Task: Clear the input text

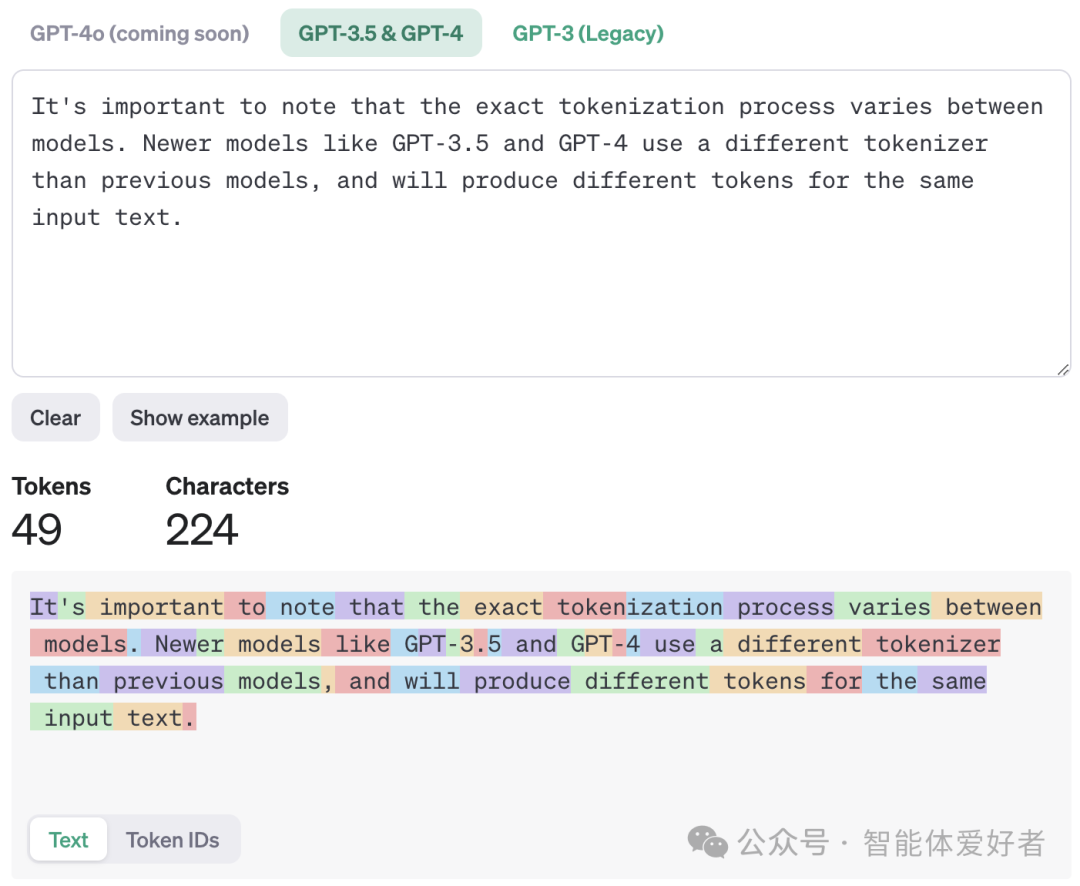Action: (55, 417)
